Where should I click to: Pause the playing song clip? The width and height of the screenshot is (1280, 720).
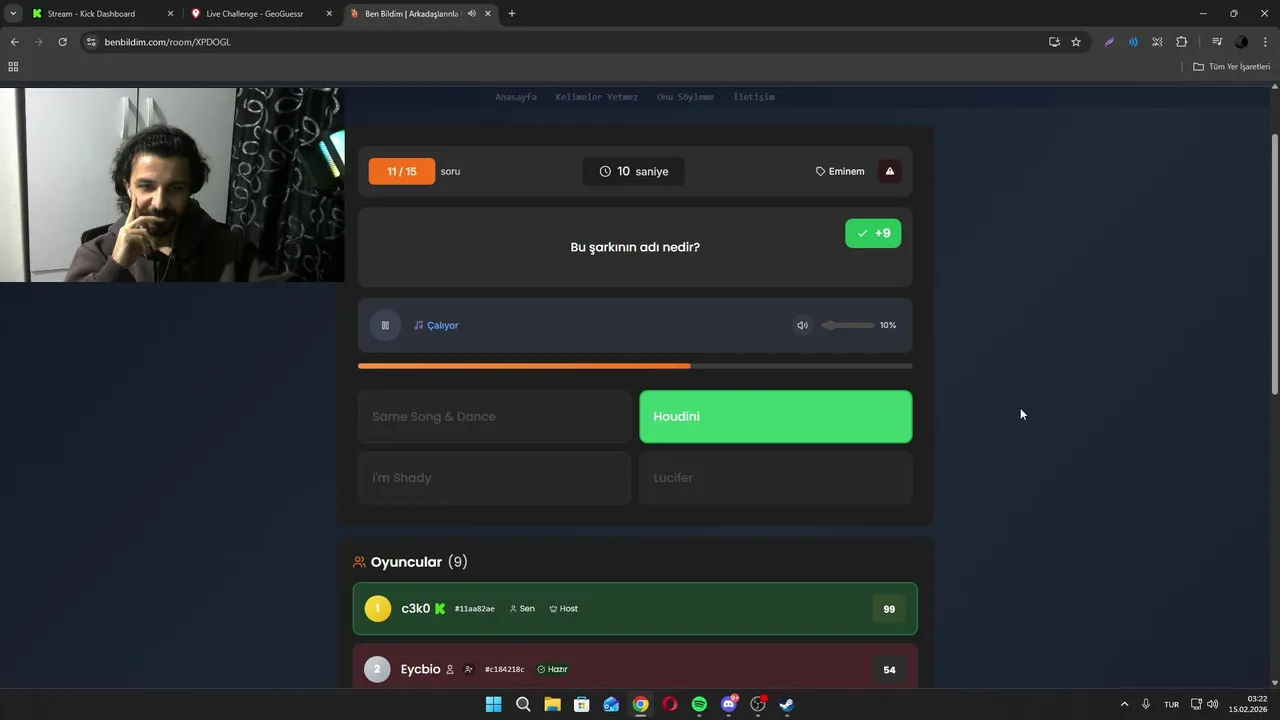click(385, 325)
